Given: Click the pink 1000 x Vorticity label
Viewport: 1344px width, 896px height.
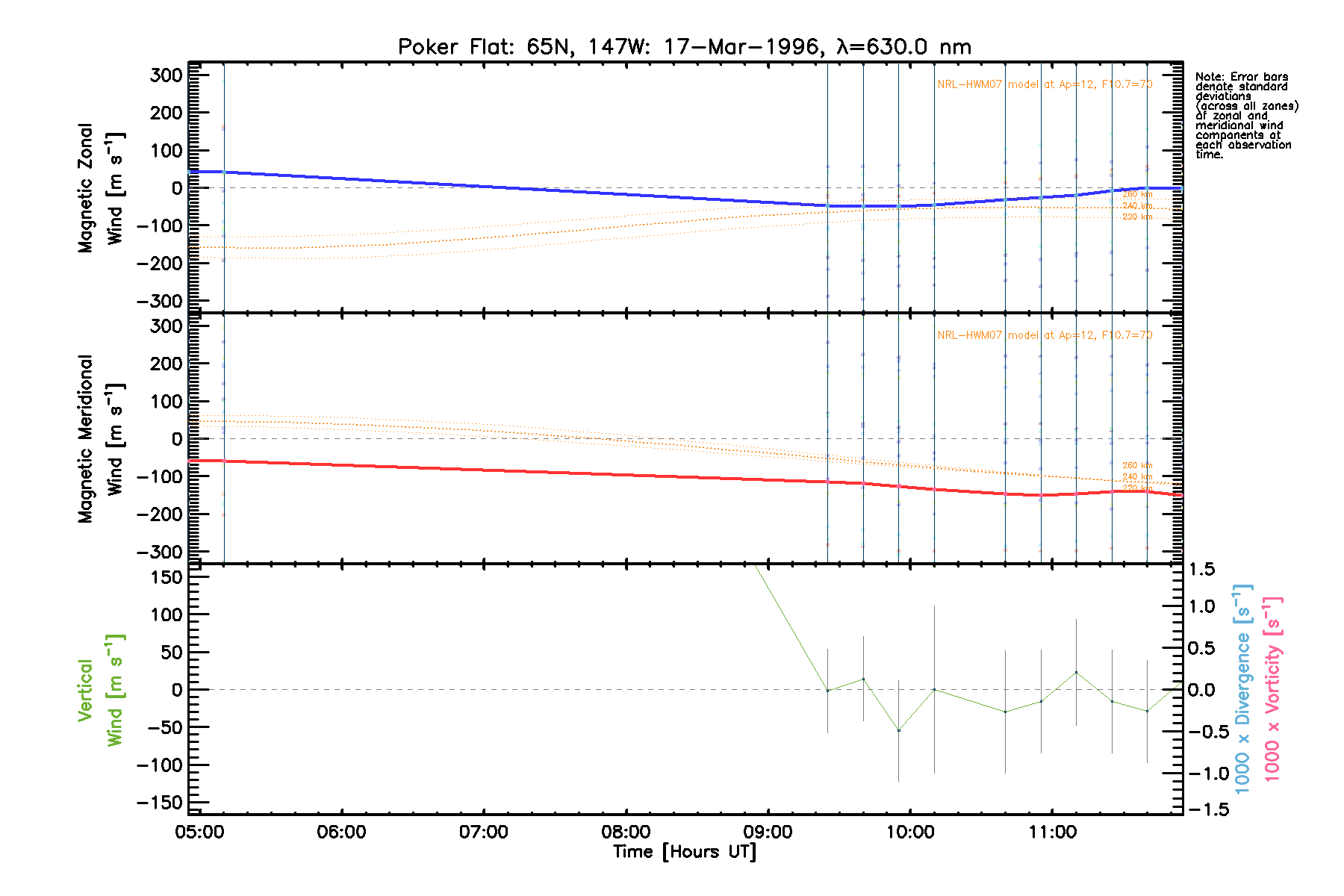Looking at the screenshot, I should tap(1272, 688).
